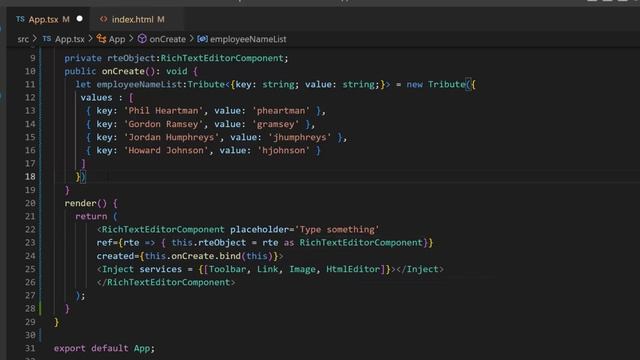This screenshot has width=640, height=360.
Task: Click line number 18 in gutter
Action: coord(30,177)
